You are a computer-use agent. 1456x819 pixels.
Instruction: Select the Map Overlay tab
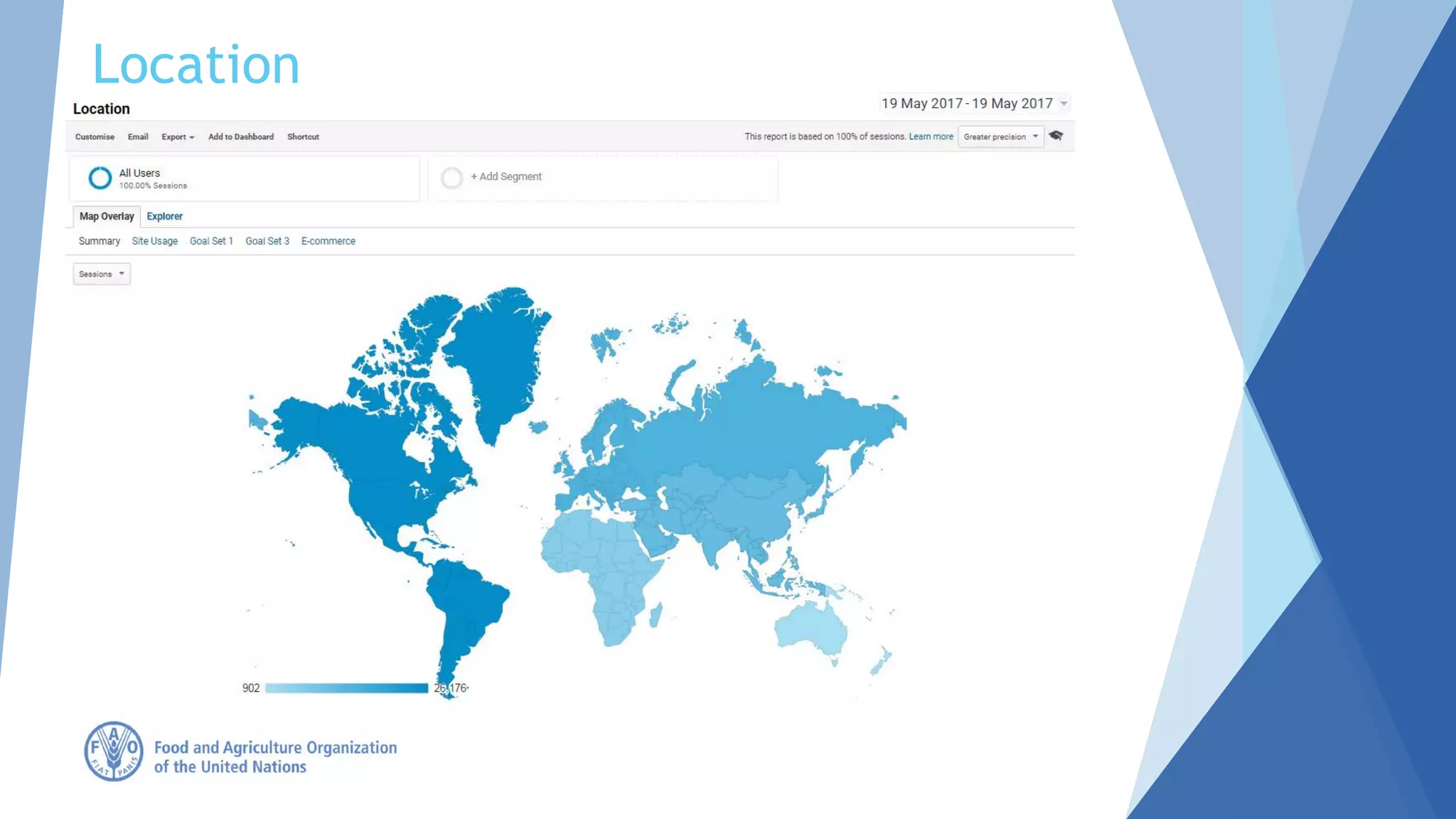pos(107,216)
